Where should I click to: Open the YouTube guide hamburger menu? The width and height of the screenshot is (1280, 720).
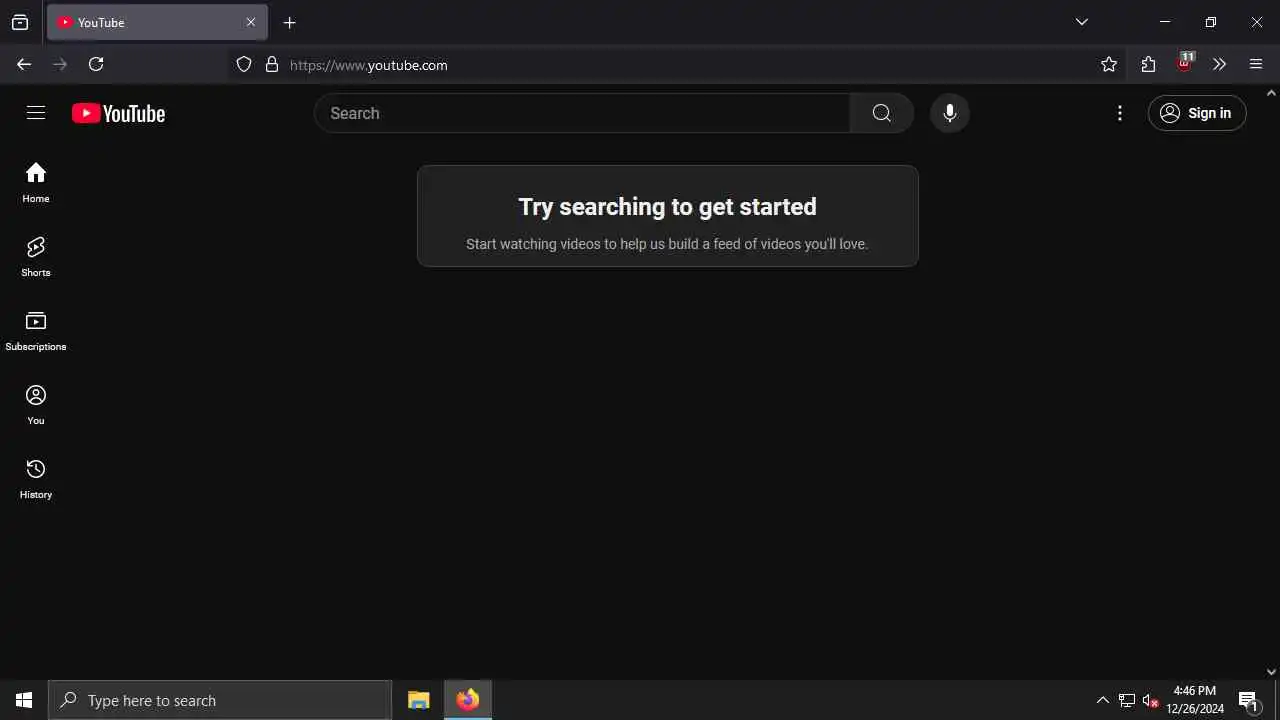(x=36, y=113)
